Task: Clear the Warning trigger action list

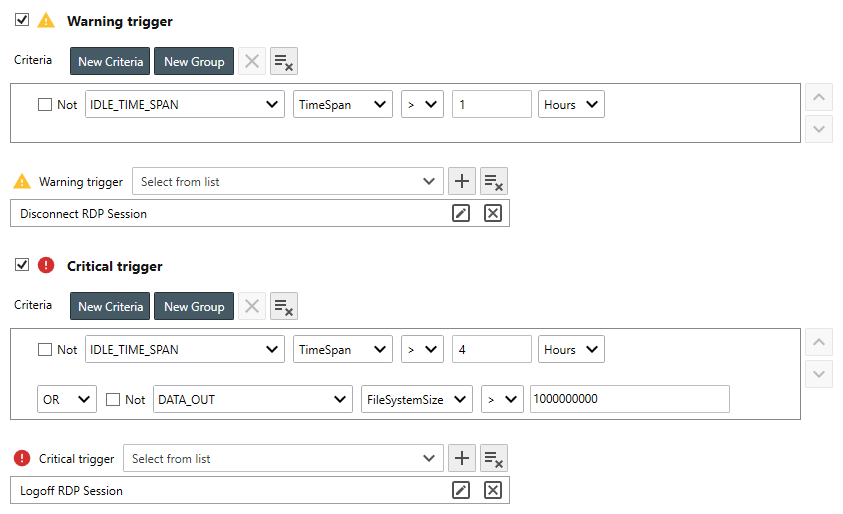Action: (x=493, y=181)
